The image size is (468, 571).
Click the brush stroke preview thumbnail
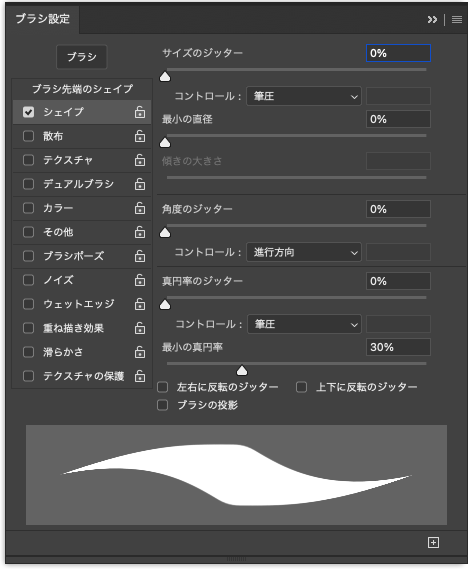pyautogui.click(x=236, y=475)
